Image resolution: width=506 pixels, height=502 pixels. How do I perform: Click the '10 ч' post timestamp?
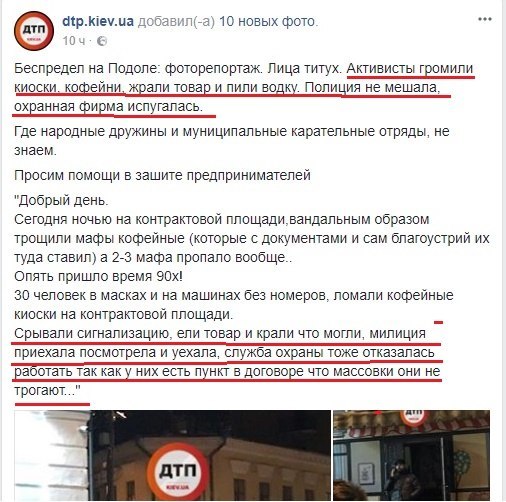74,41
